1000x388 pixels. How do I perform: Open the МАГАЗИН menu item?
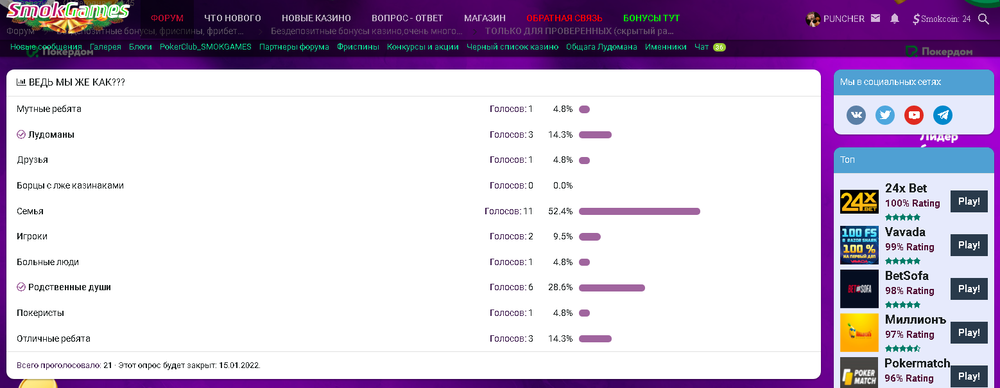485,18
